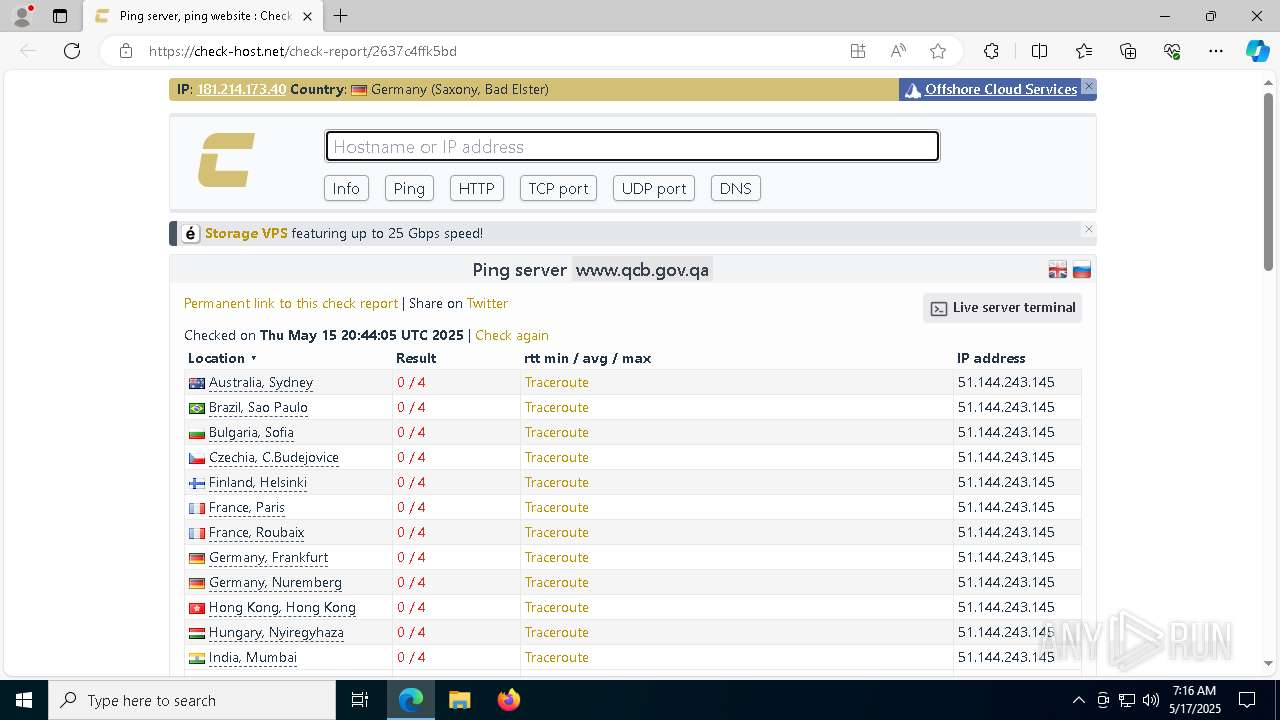Switch language to English flag
Screen dimensions: 1280x720
pyautogui.click(x=1057, y=270)
